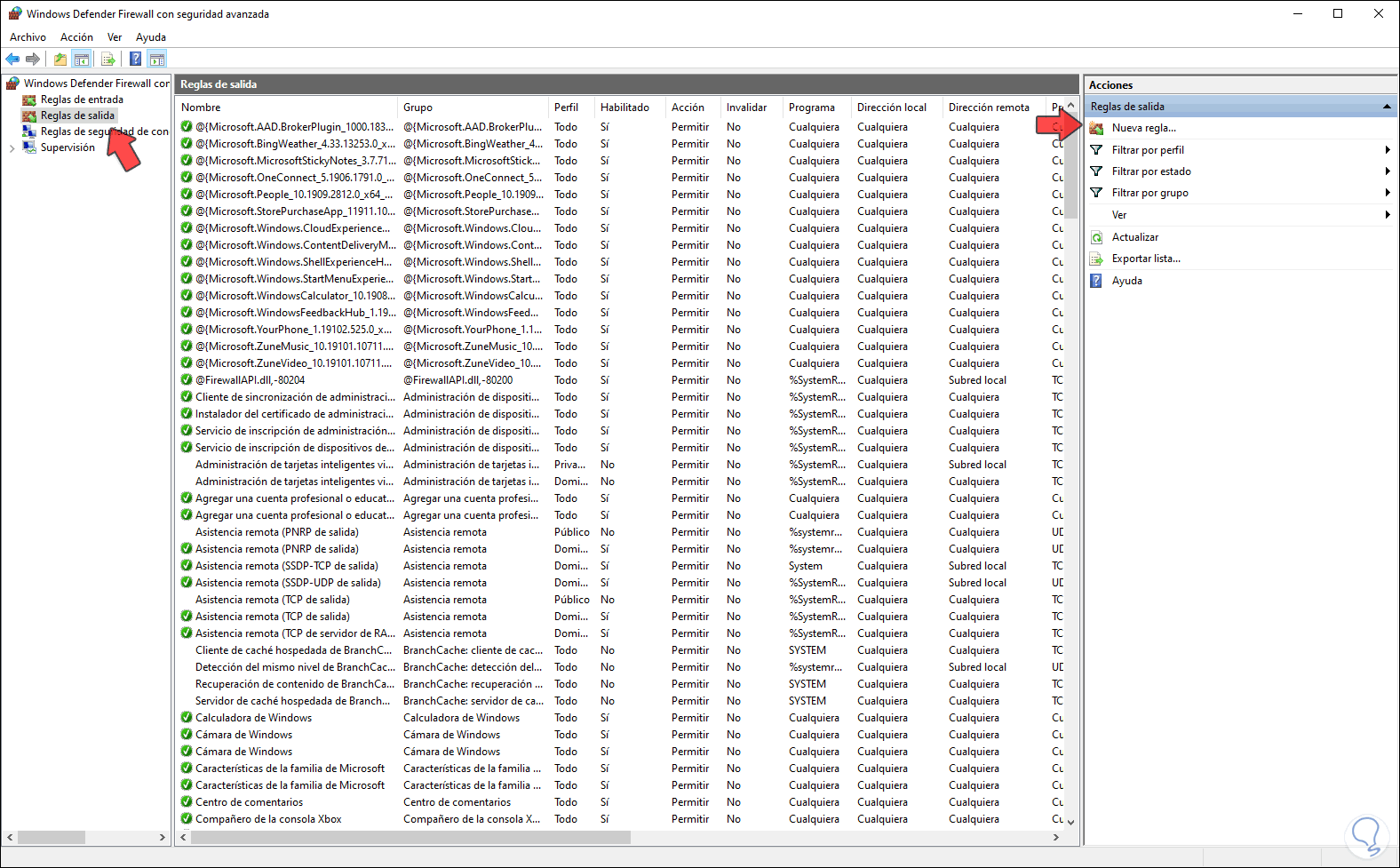1400x868 pixels.
Task: Click the Supervisión monitor icon in the tree
Action: coord(29,147)
